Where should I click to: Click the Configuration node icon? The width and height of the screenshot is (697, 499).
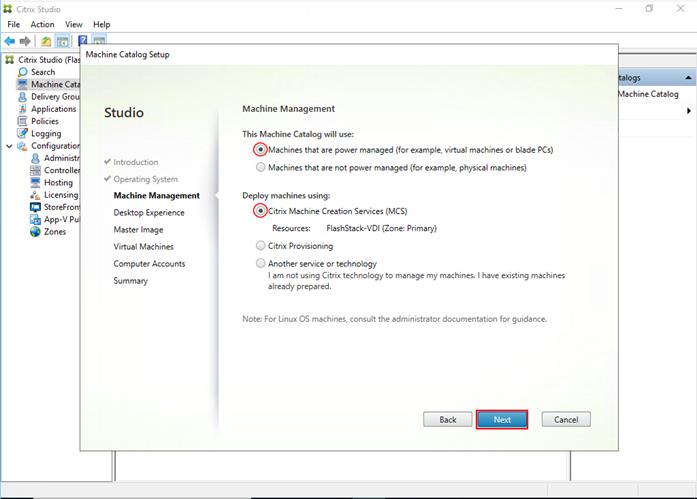[x=22, y=146]
